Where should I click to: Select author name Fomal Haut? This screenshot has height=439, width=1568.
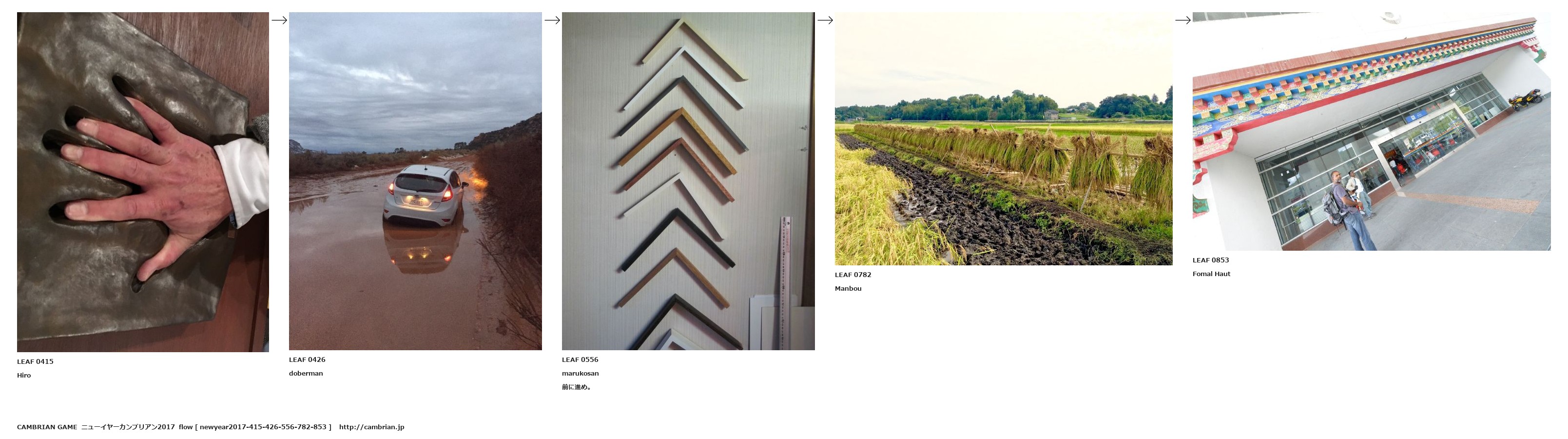pyautogui.click(x=1211, y=274)
